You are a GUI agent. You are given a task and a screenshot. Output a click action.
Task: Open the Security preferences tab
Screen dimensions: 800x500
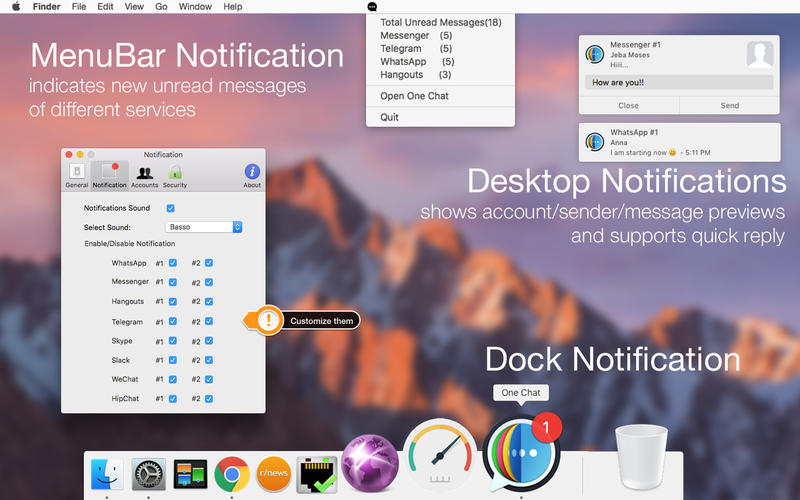175,176
